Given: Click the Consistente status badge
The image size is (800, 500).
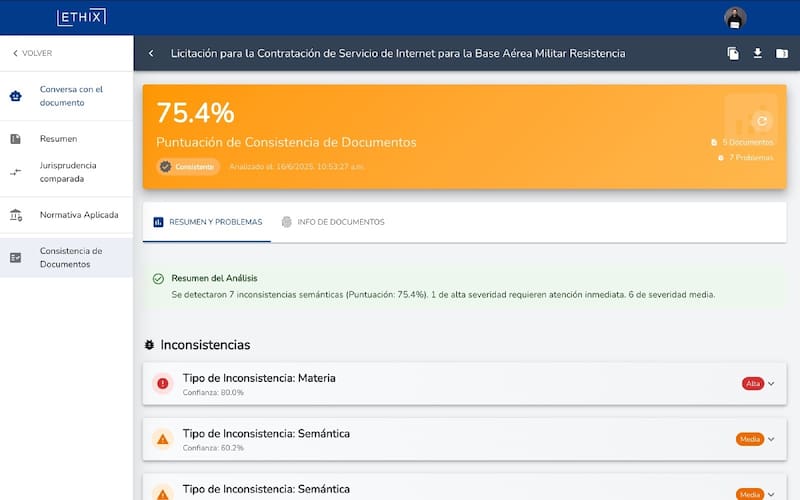Looking at the screenshot, I should point(187,167).
